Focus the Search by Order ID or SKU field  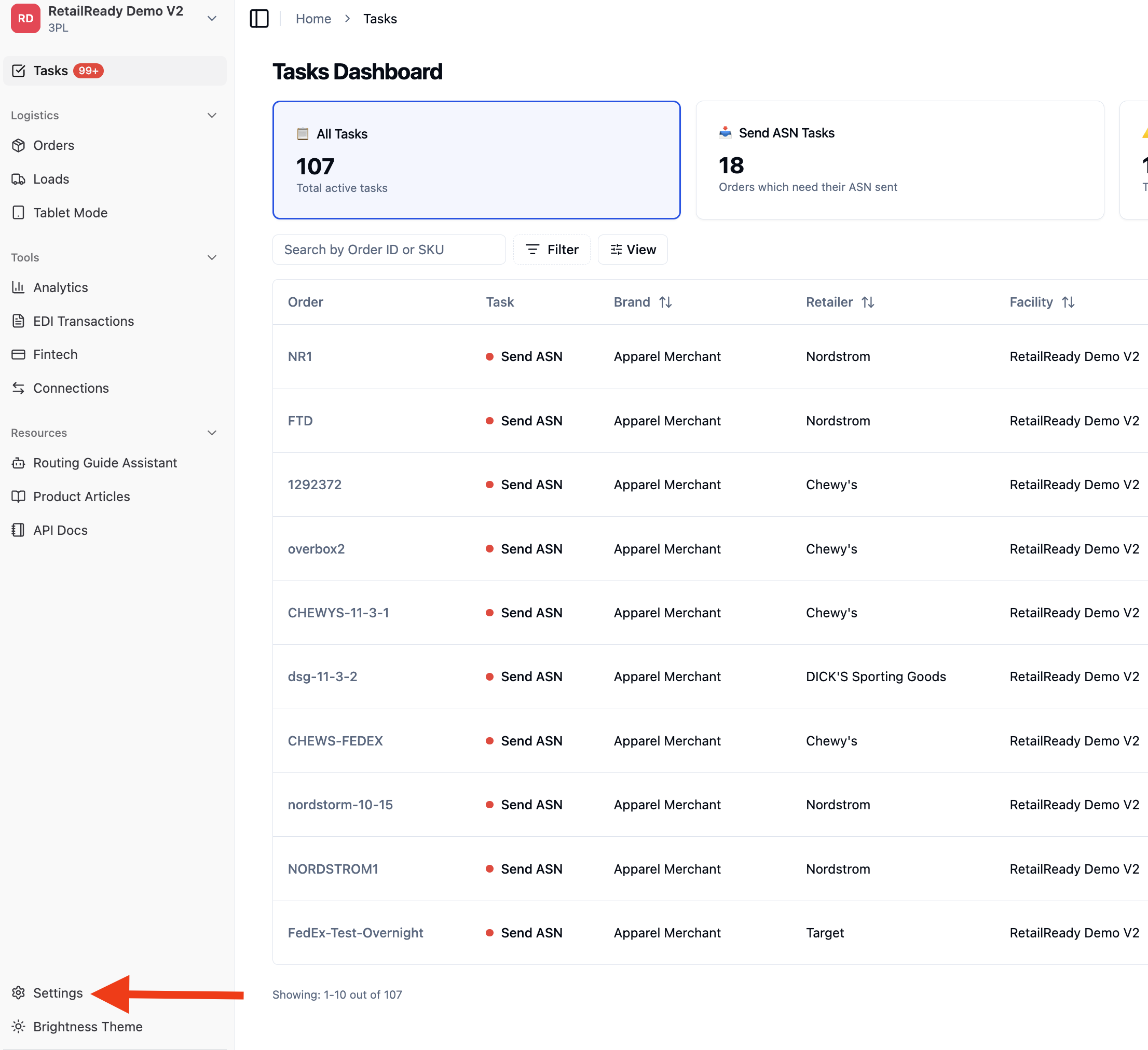pos(389,249)
